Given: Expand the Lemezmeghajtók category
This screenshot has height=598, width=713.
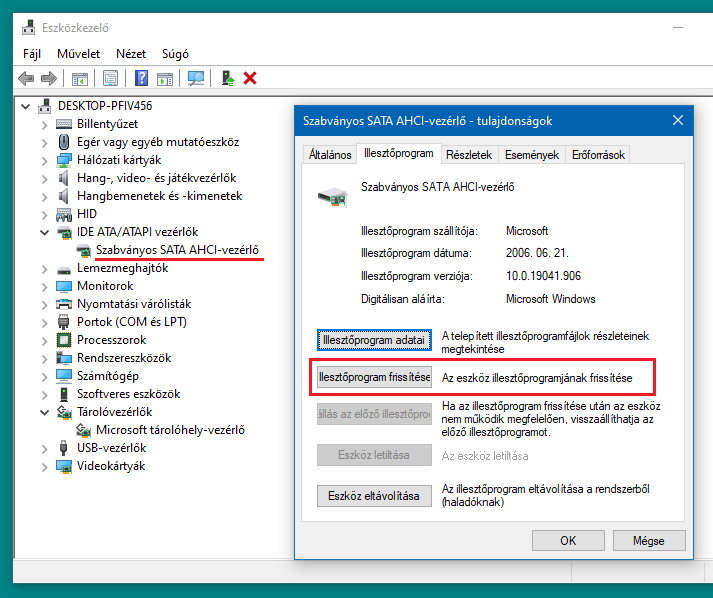Looking at the screenshot, I should click(x=44, y=269).
